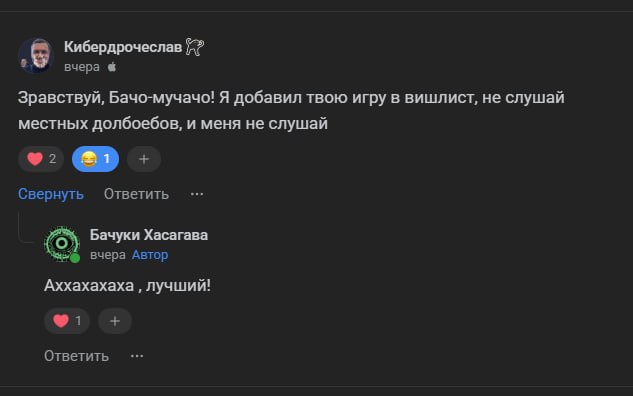
Task: Click the green online status dot
Action: 75,258
